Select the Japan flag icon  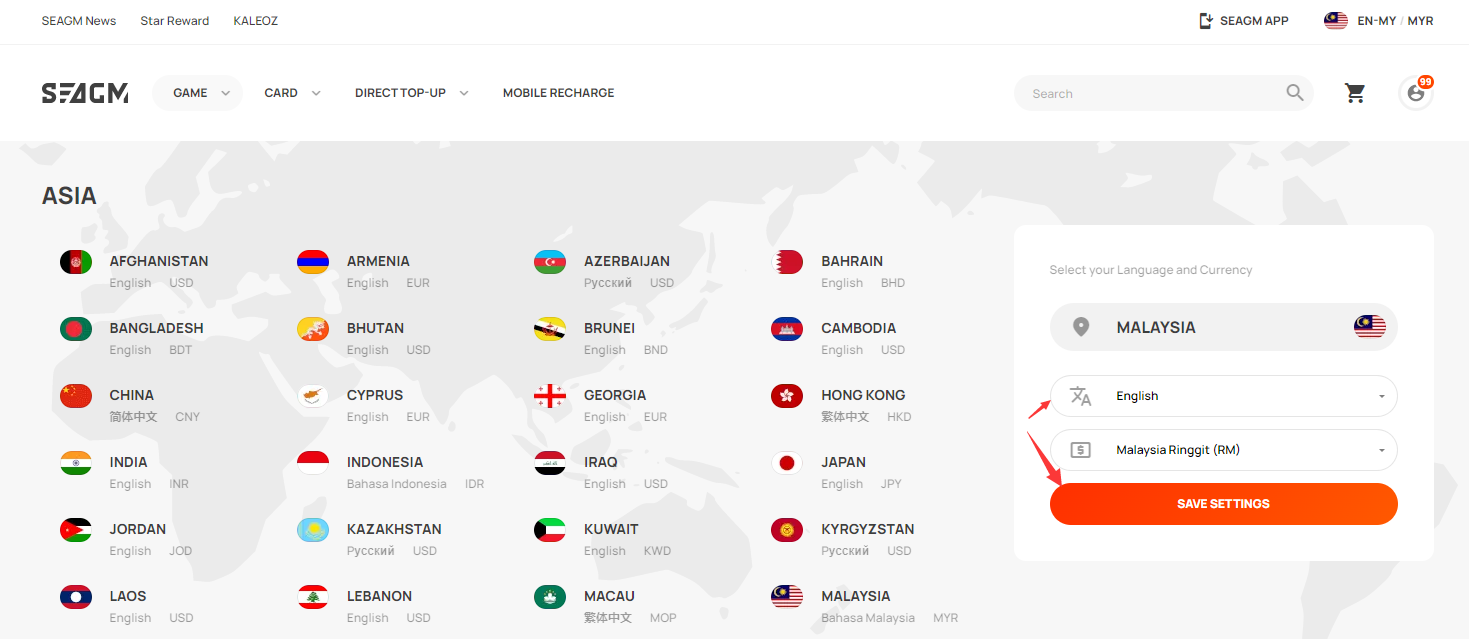[787, 463]
